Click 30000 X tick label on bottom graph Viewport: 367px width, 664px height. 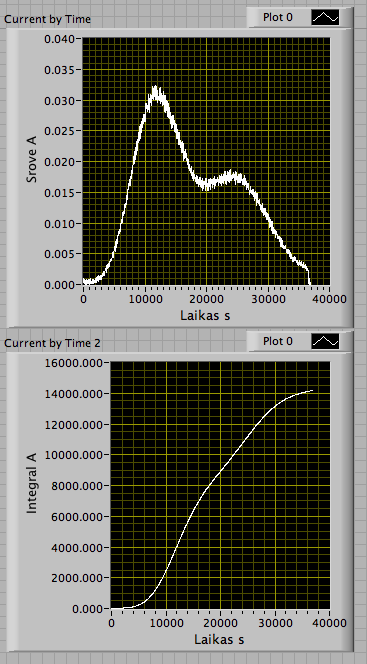[275, 623]
